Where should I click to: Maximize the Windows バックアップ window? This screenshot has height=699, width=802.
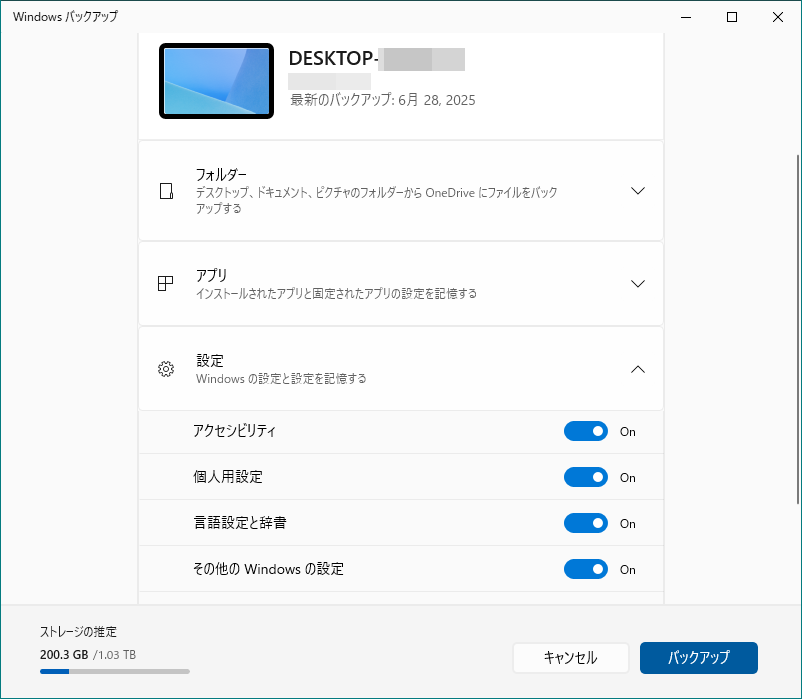pos(732,17)
